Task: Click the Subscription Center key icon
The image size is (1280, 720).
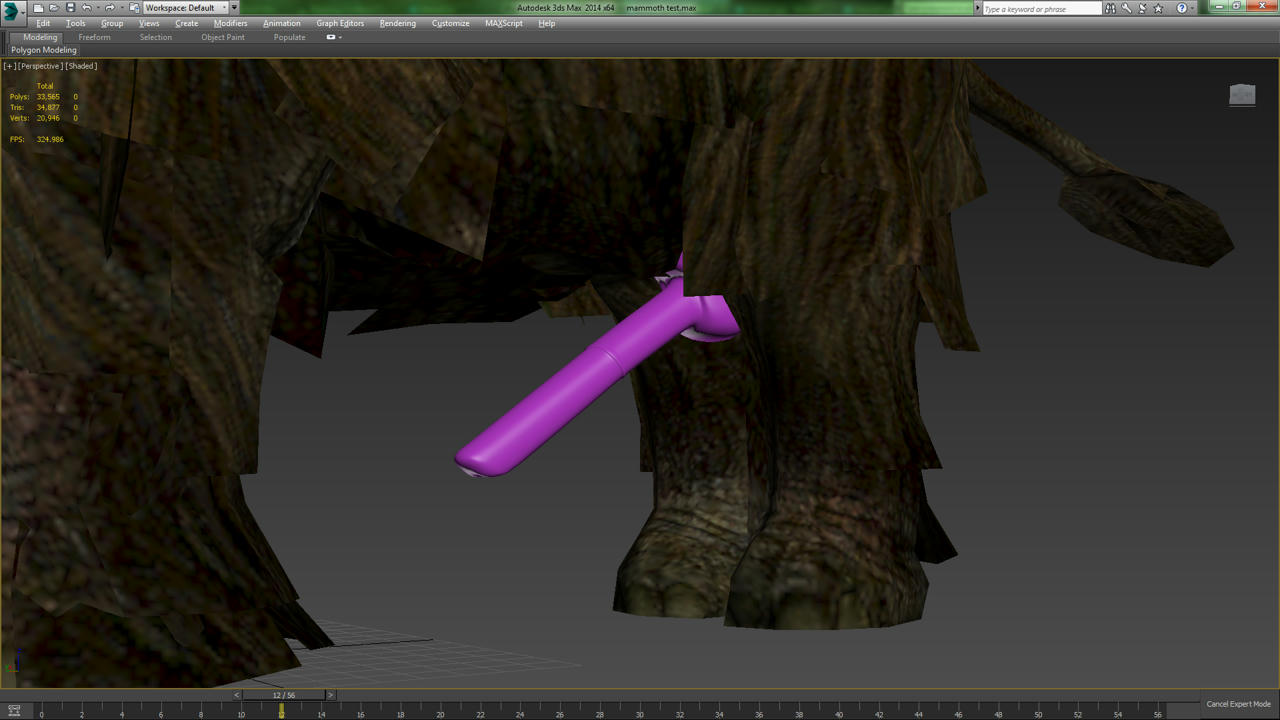Action: (x=1126, y=8)
